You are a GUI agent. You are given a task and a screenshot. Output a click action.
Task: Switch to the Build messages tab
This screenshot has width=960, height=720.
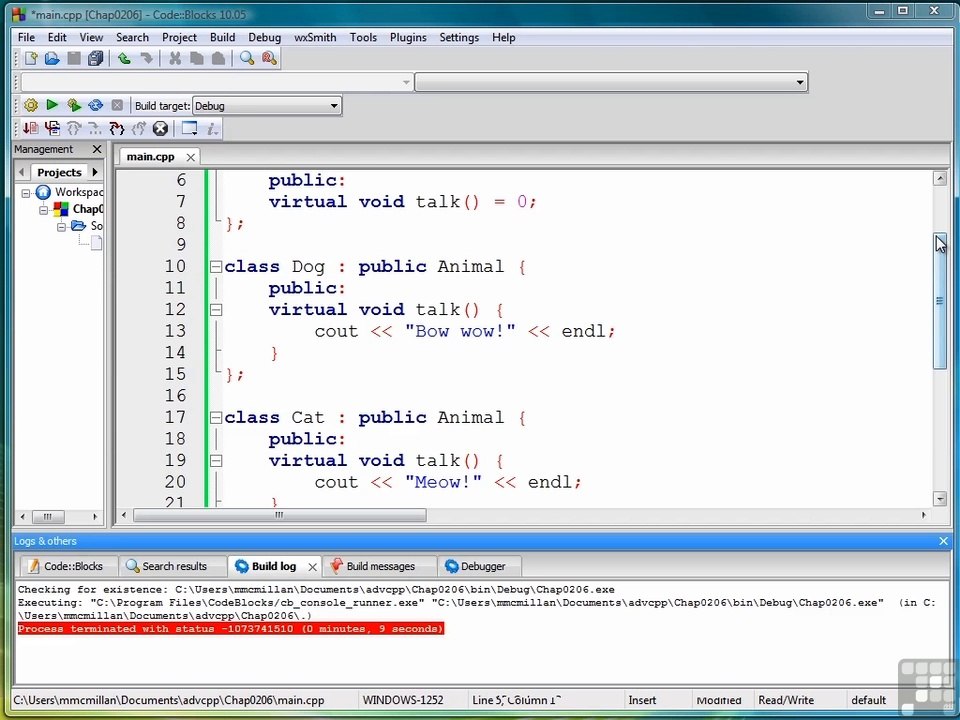tap(380, 566)
